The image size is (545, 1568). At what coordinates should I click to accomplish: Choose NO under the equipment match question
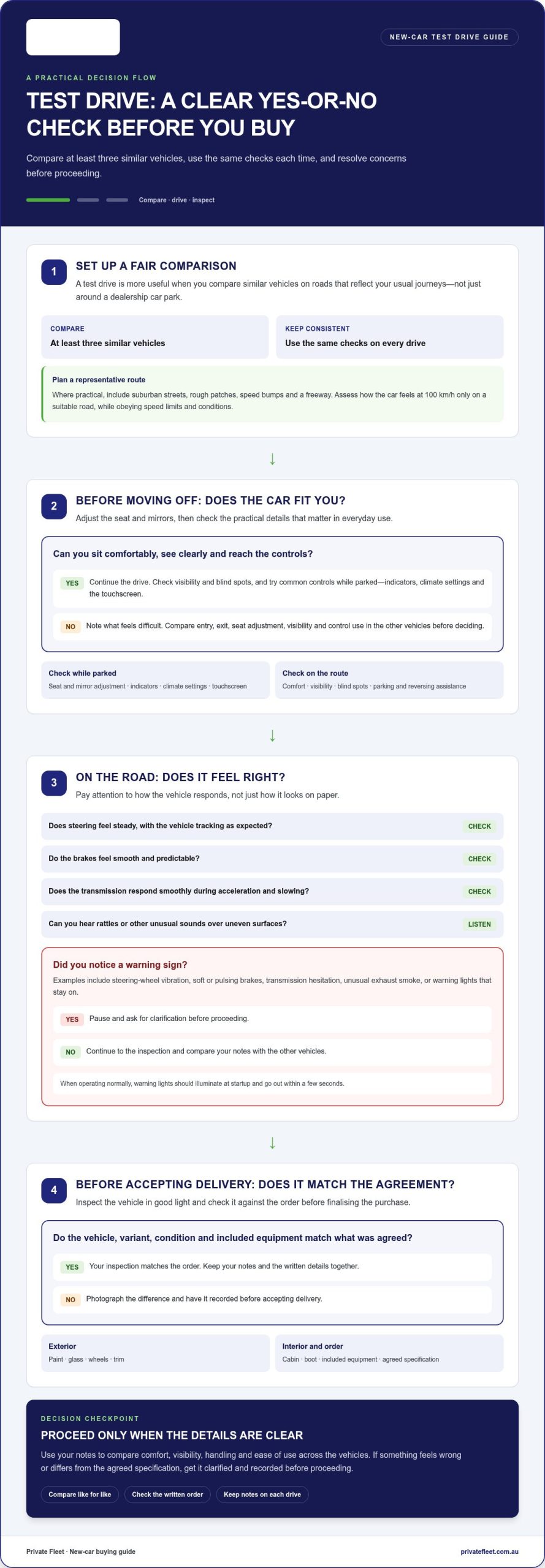(71, 1300)
